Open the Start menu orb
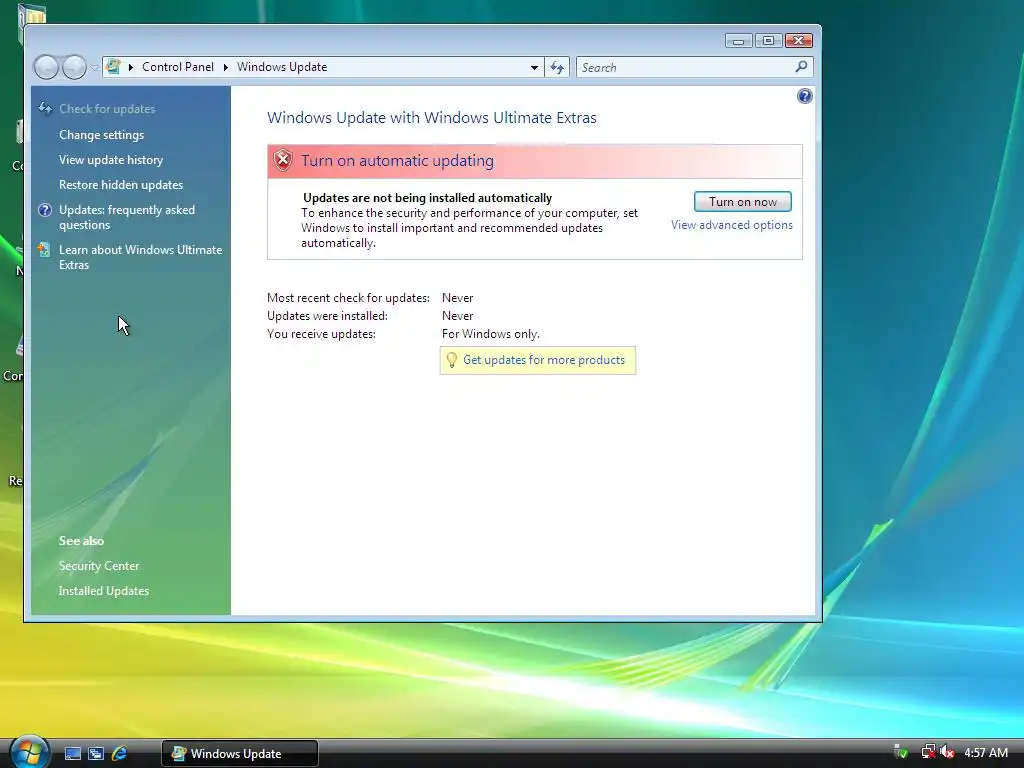The height and width of the screenshot is (768, 1024). 28,752
